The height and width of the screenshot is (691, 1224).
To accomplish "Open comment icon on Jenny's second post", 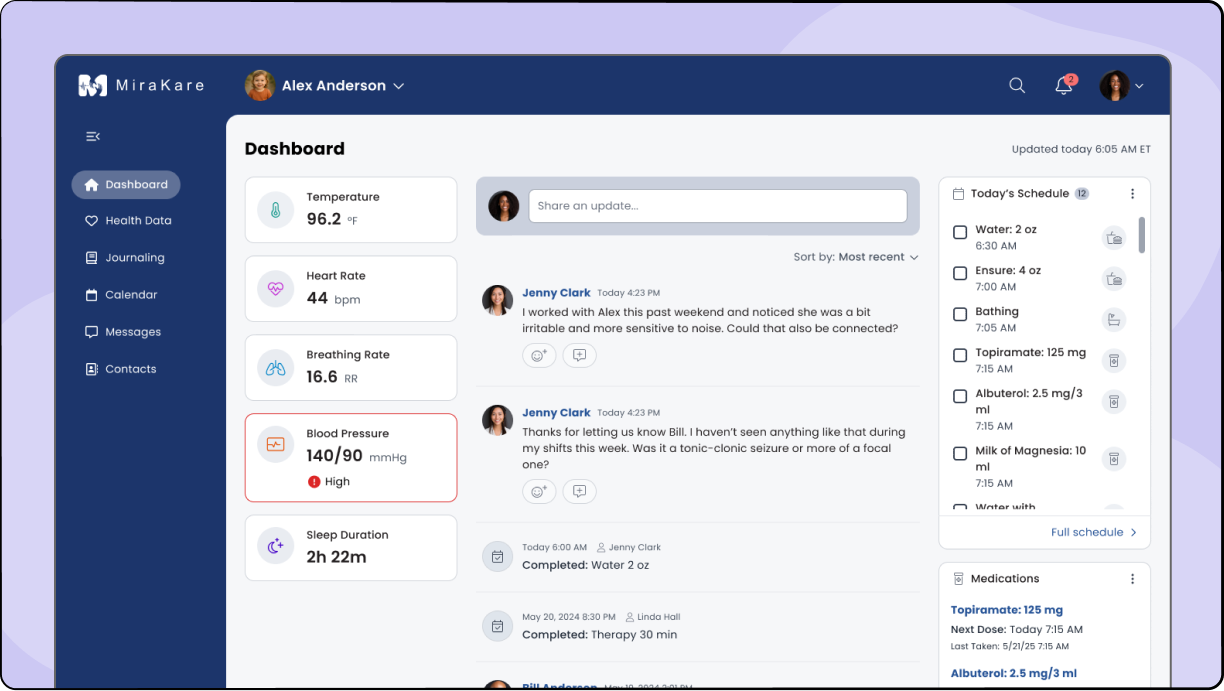I will pyautogui.click(x=579, y=491).
